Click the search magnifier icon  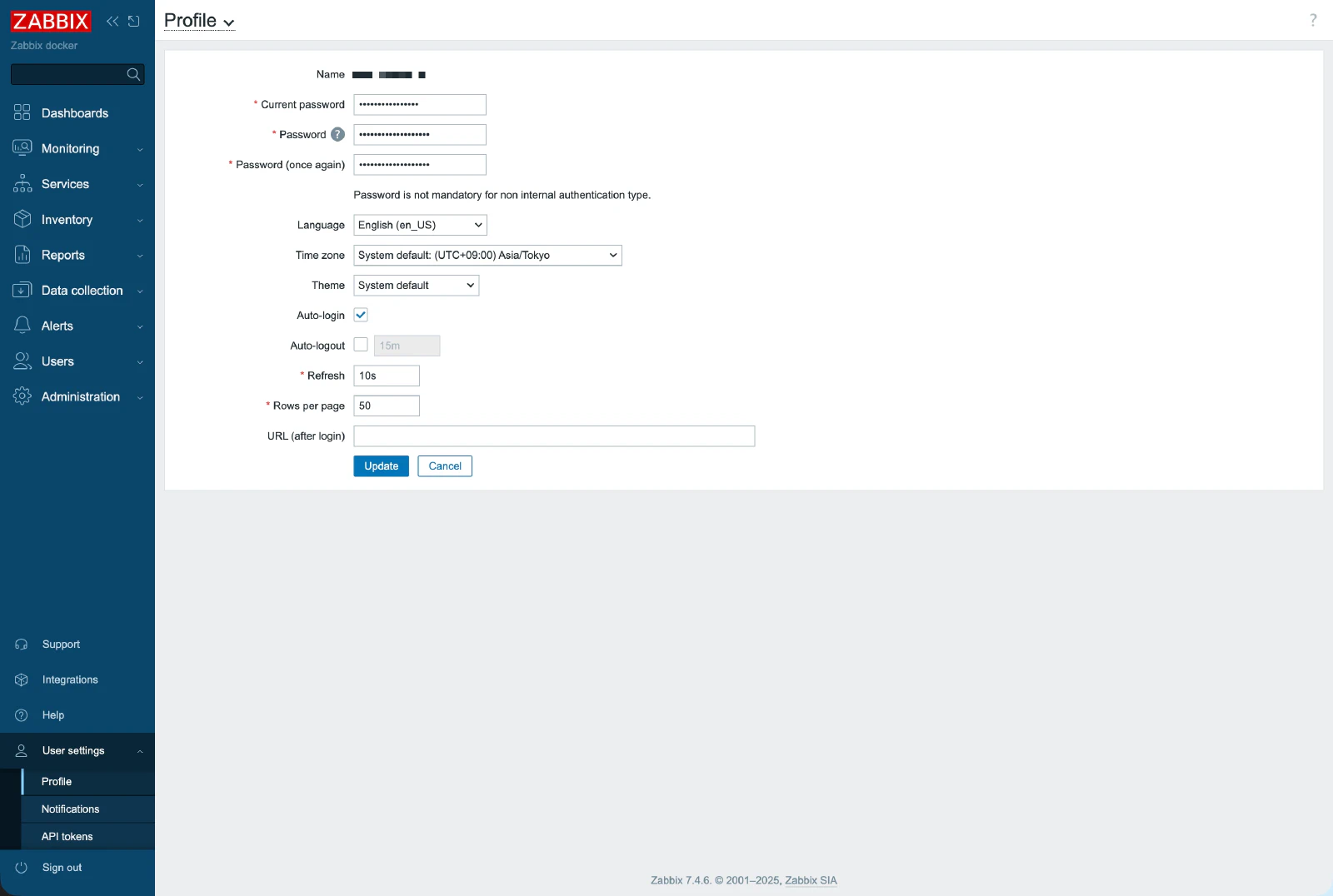(133, 74)
